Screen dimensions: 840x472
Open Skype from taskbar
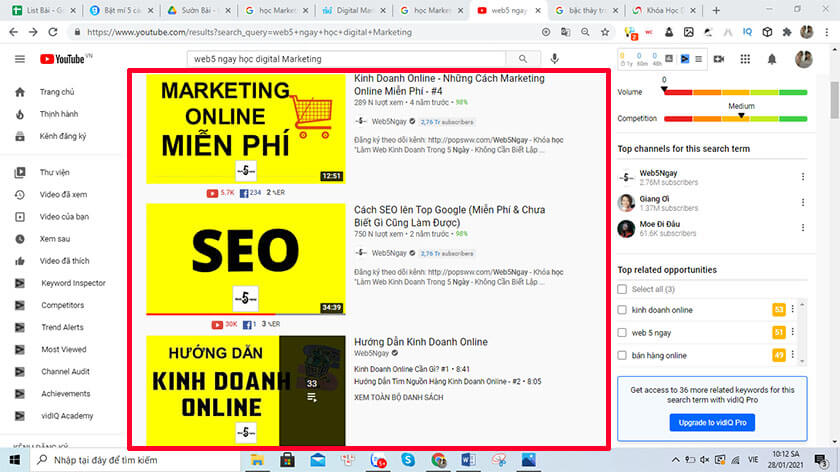(408, 460)
